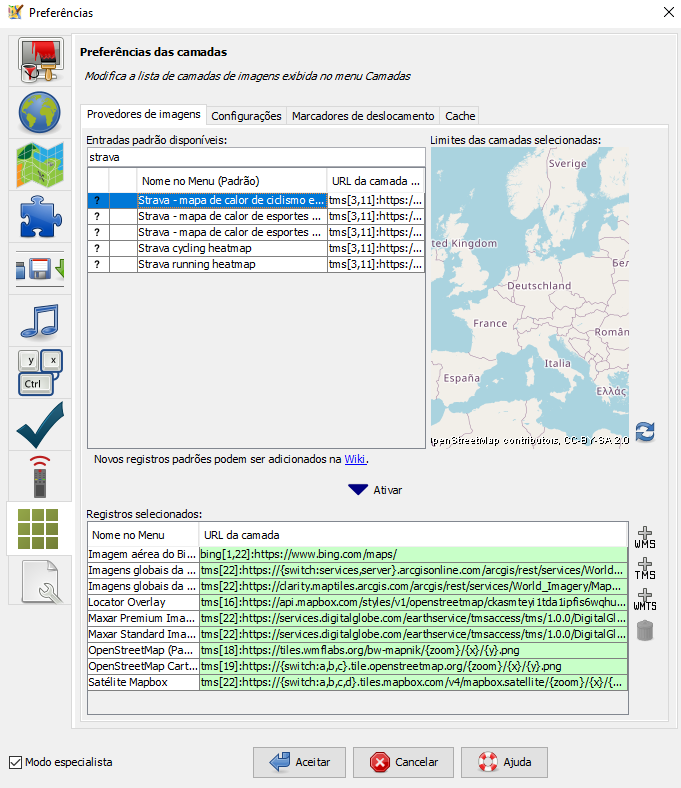Click the Aceitar button

click(299, 762)
